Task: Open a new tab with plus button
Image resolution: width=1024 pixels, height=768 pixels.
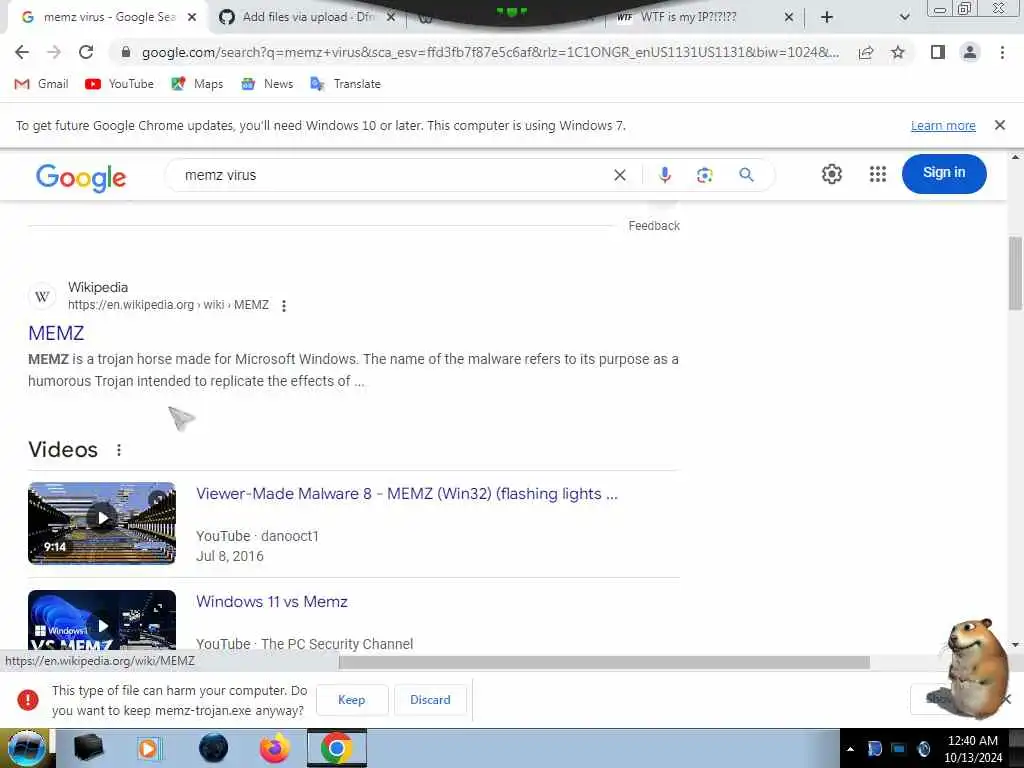Action: point(827,18)
